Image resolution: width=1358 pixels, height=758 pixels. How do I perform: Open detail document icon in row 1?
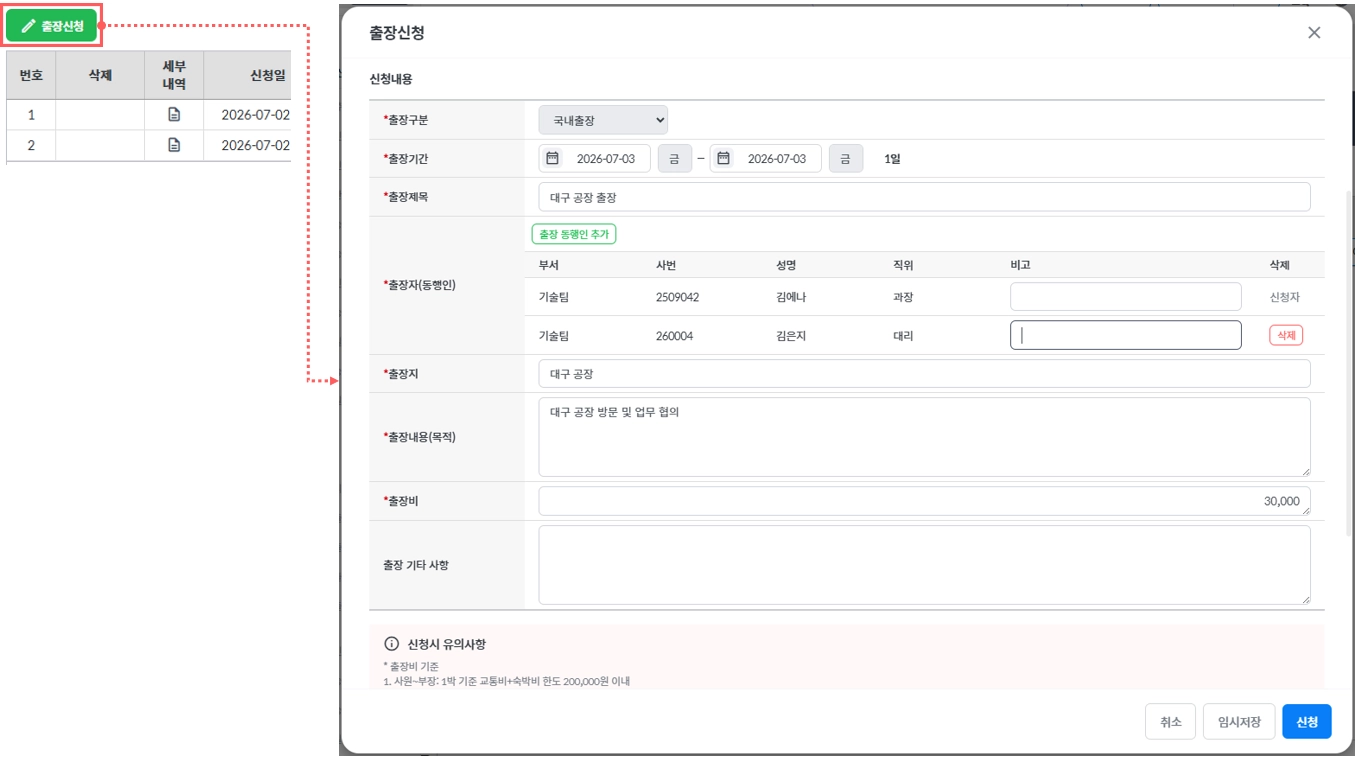click(x=174, y=115)
